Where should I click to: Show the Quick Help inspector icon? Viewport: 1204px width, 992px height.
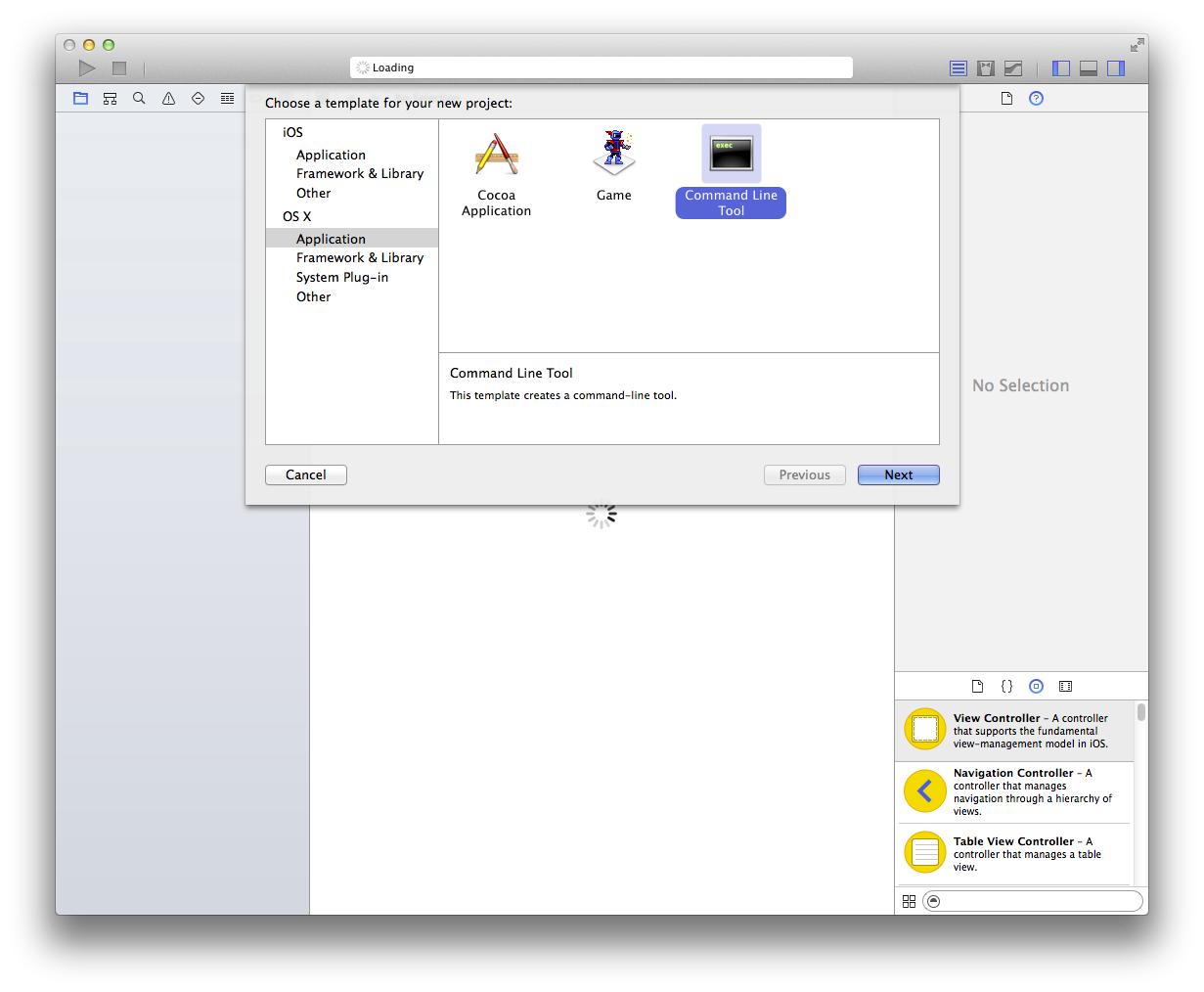1037,98
